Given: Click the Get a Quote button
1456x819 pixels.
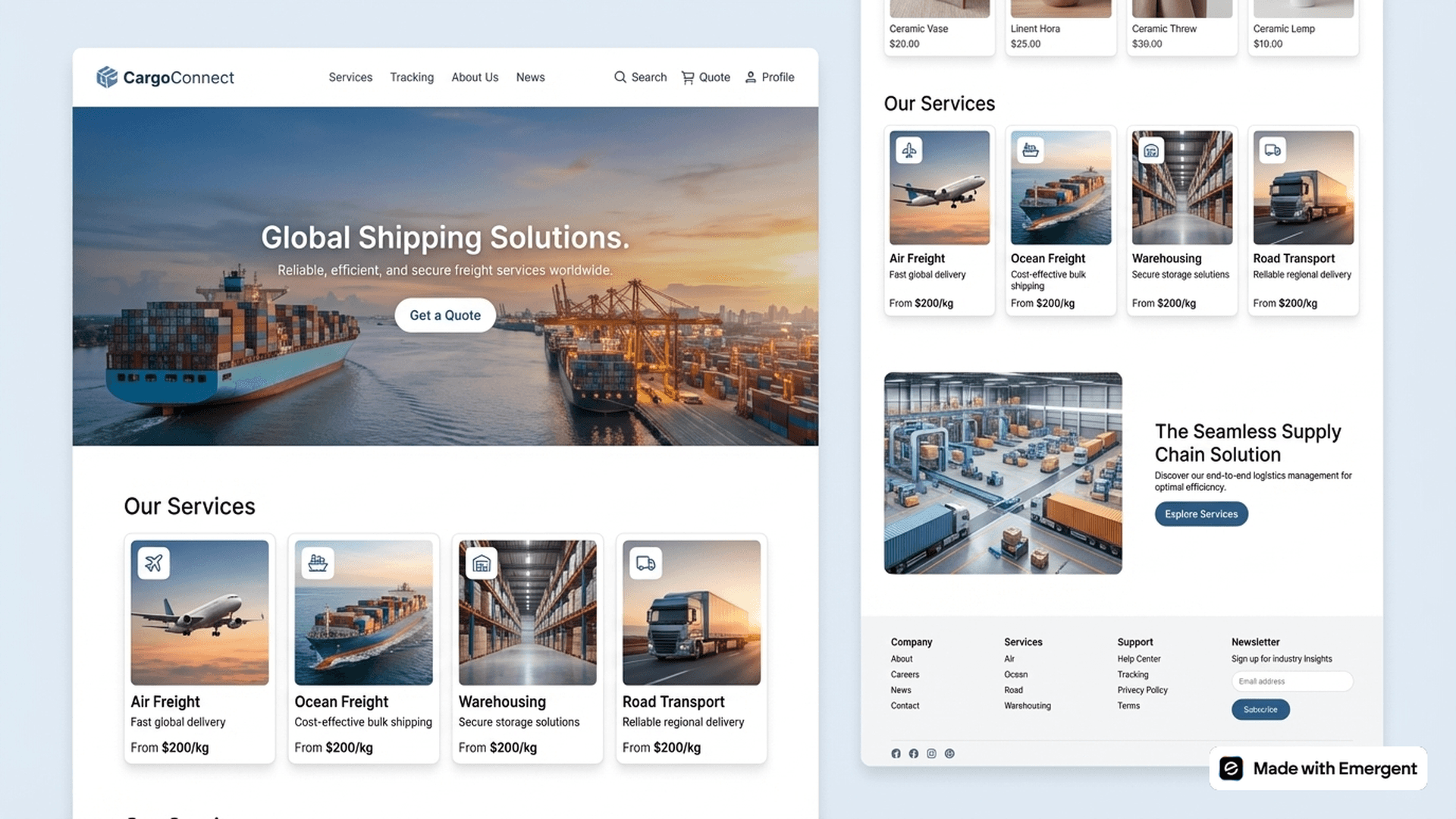Looking at the screenshot, I should coord(444,315).
